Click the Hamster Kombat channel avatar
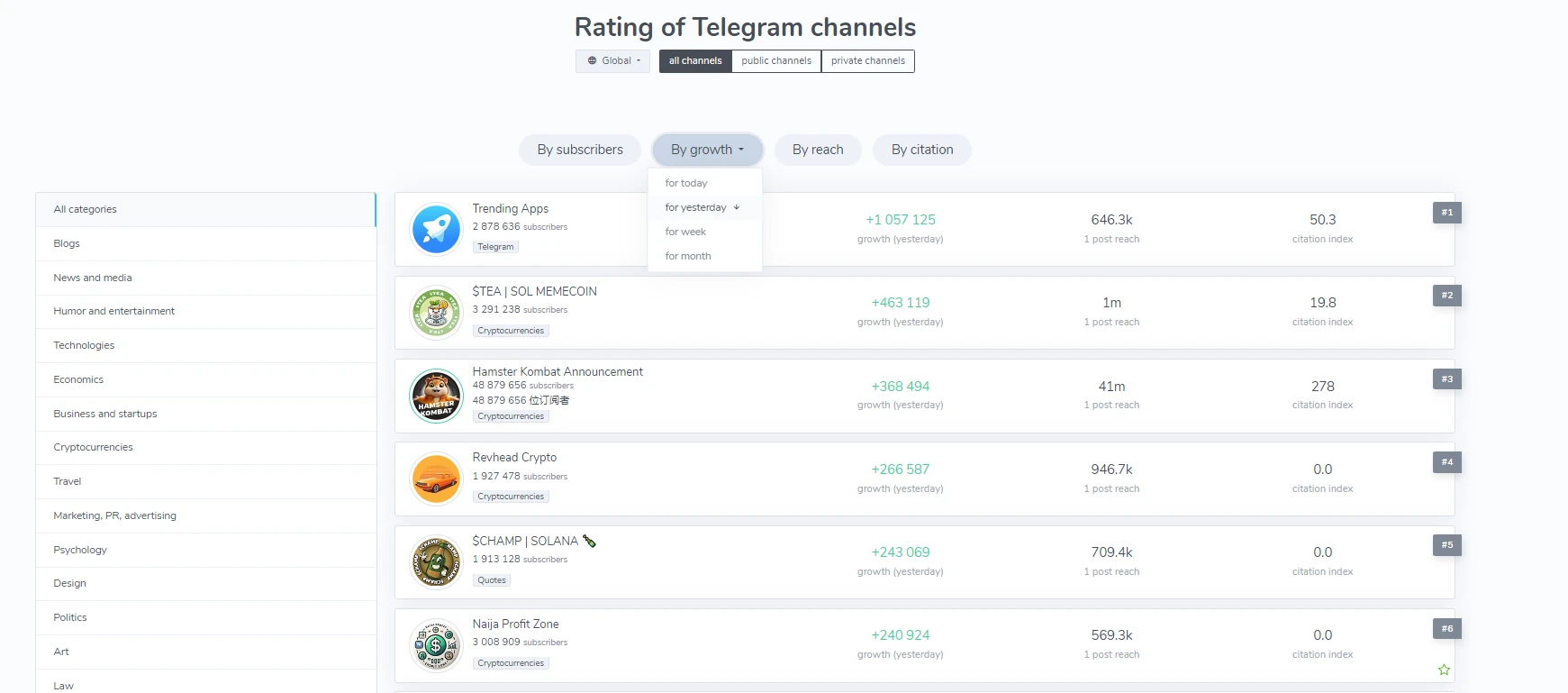The width and height of the screenshot is (1568, 693). [436, 396]
